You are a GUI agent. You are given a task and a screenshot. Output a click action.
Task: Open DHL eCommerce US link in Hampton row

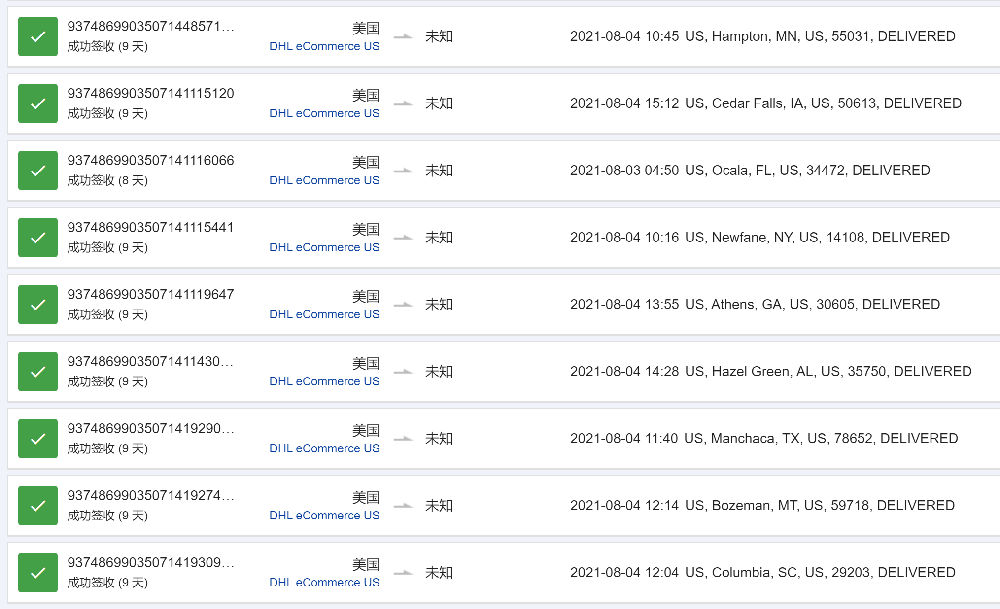[x=324, y=46]
